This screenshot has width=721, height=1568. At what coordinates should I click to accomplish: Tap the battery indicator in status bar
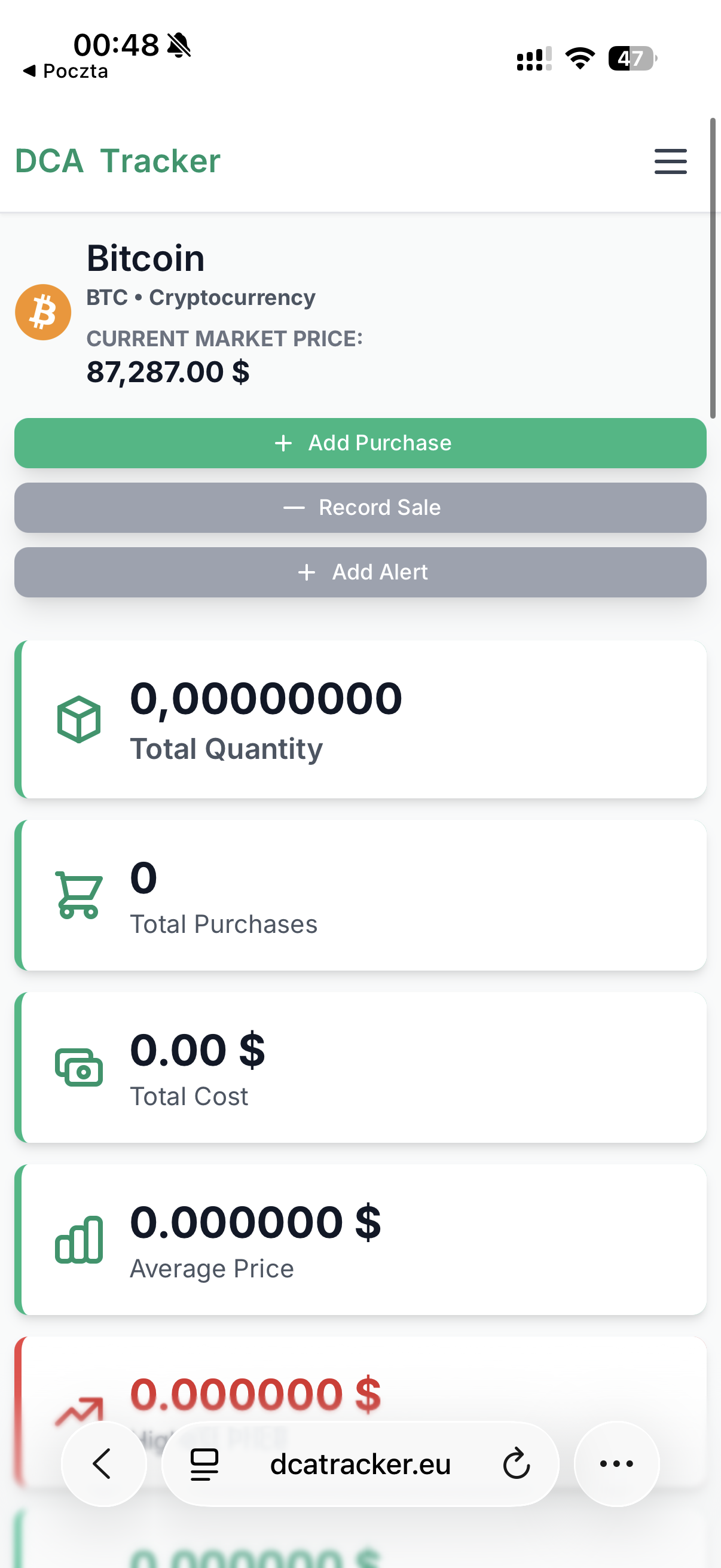(631, 59)
